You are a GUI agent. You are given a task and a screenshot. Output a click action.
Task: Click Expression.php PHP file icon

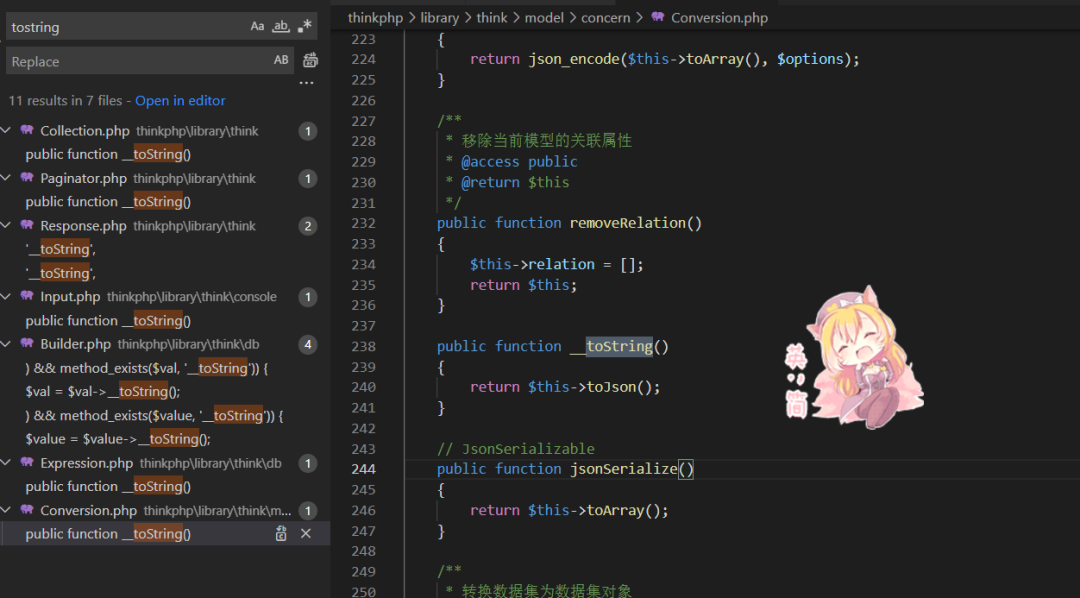click(27, 462)
